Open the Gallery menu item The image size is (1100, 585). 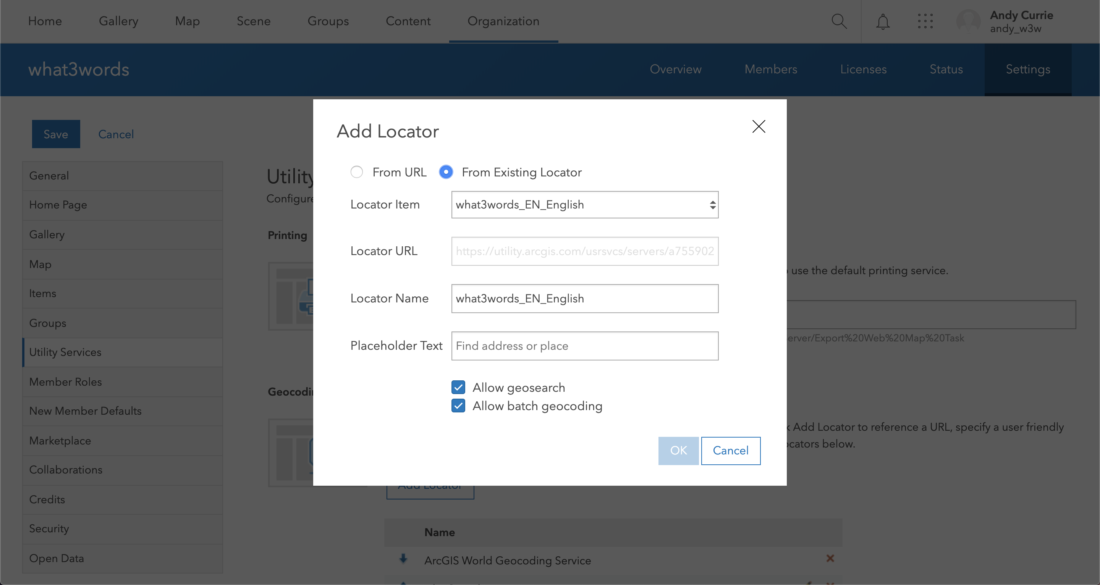click(119, 21)
